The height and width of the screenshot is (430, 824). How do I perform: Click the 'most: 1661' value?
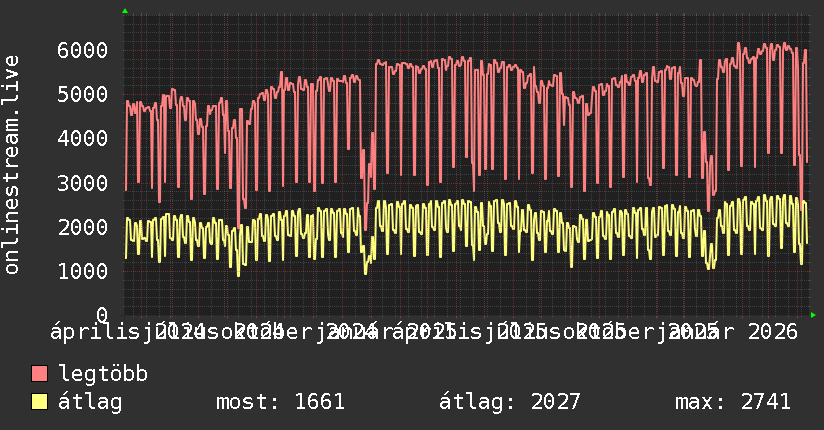point(280,402)
